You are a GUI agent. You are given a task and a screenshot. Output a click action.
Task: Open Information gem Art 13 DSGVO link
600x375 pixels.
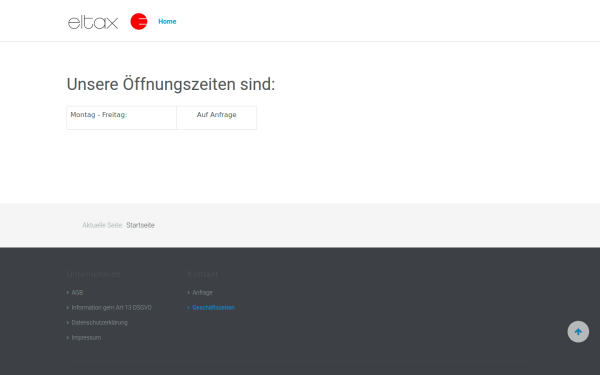[111, 307]
